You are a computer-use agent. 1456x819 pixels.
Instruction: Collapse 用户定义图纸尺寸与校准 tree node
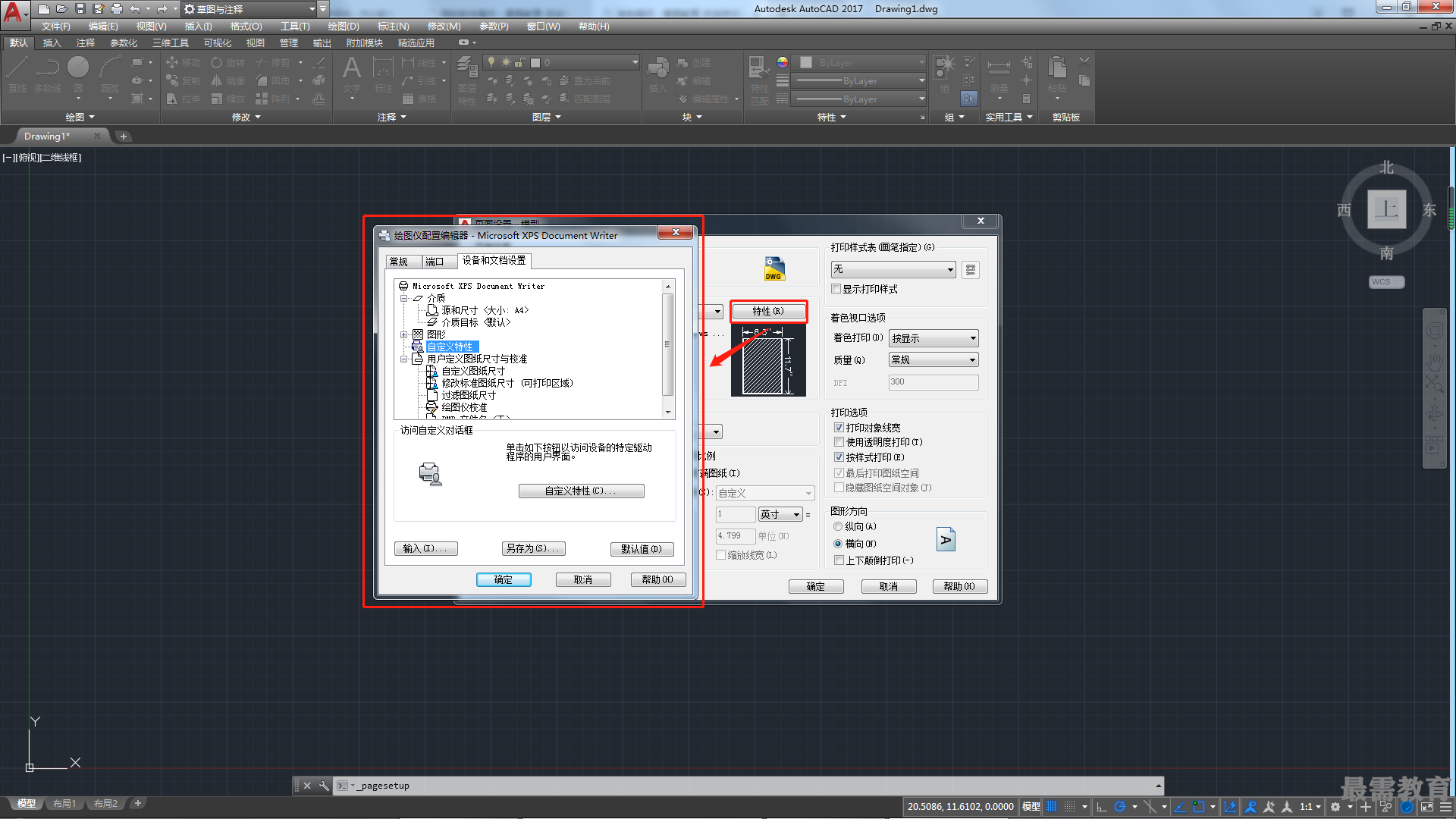[x=404, y=359]
